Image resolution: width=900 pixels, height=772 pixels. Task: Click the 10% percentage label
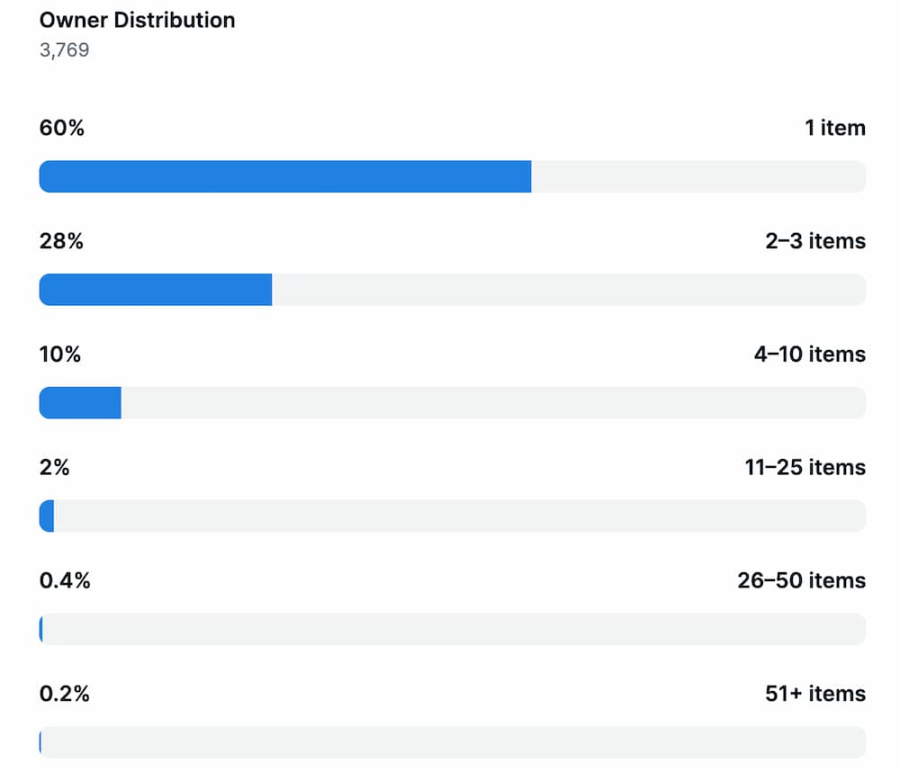point(60,354)
